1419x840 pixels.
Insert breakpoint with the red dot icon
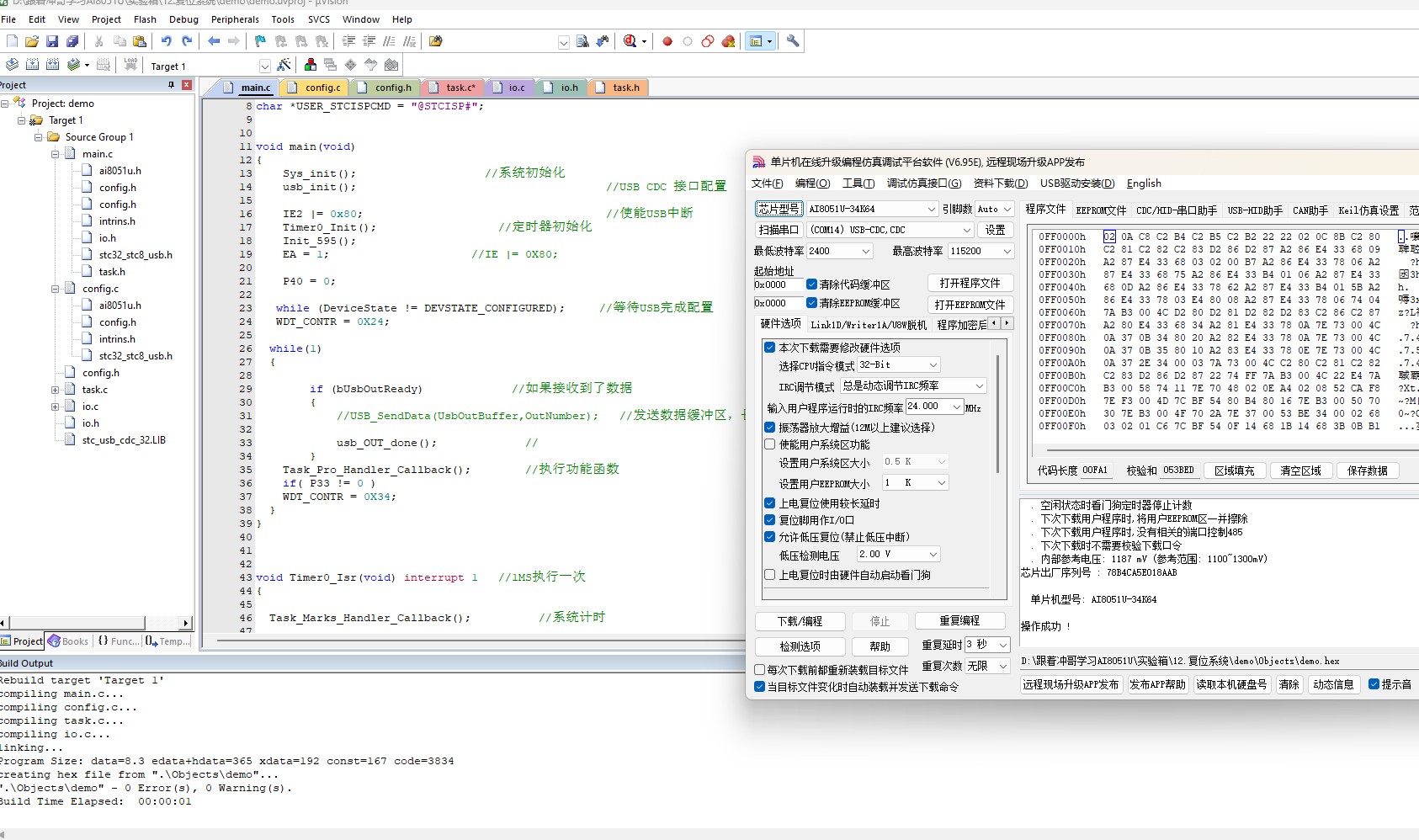(667, 41)
